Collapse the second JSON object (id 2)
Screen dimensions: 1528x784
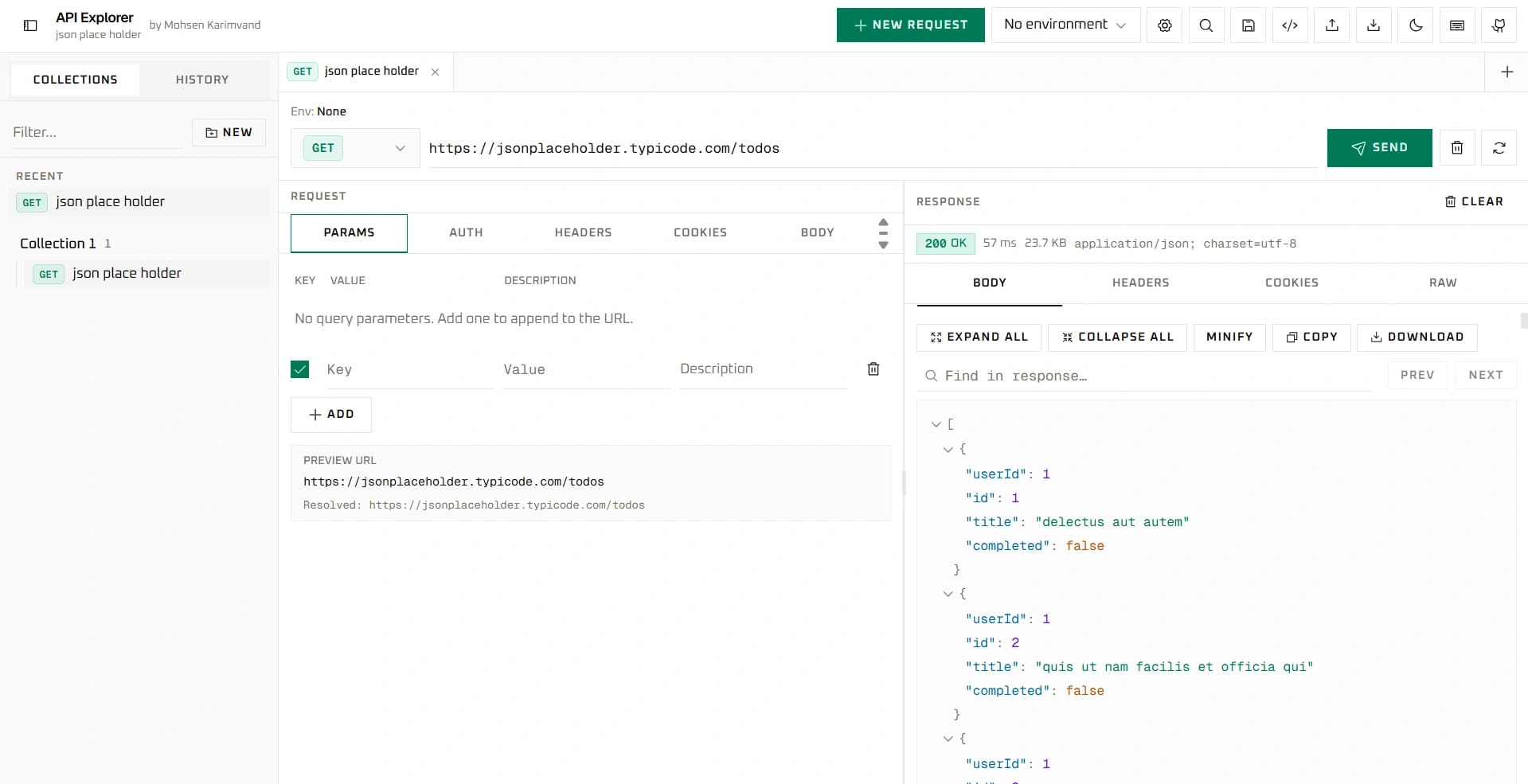[x=948, y=595]
